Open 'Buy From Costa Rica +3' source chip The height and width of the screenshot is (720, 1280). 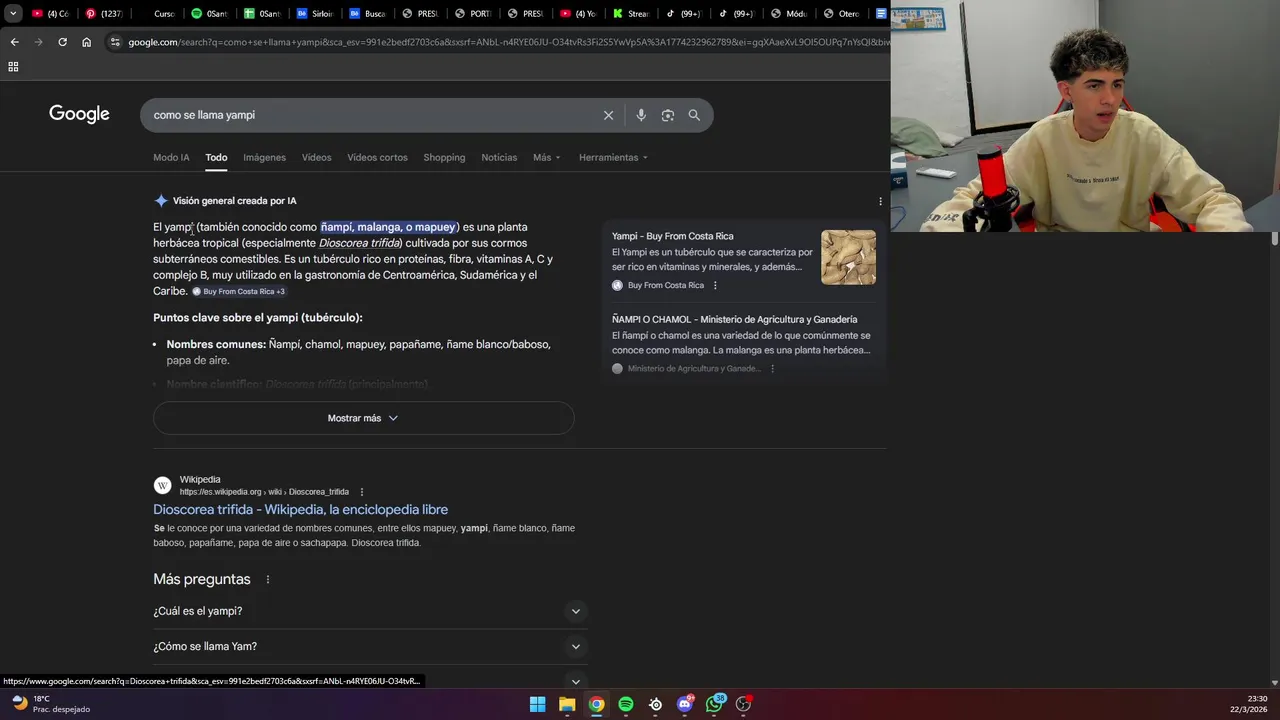(x=238, y=291)
